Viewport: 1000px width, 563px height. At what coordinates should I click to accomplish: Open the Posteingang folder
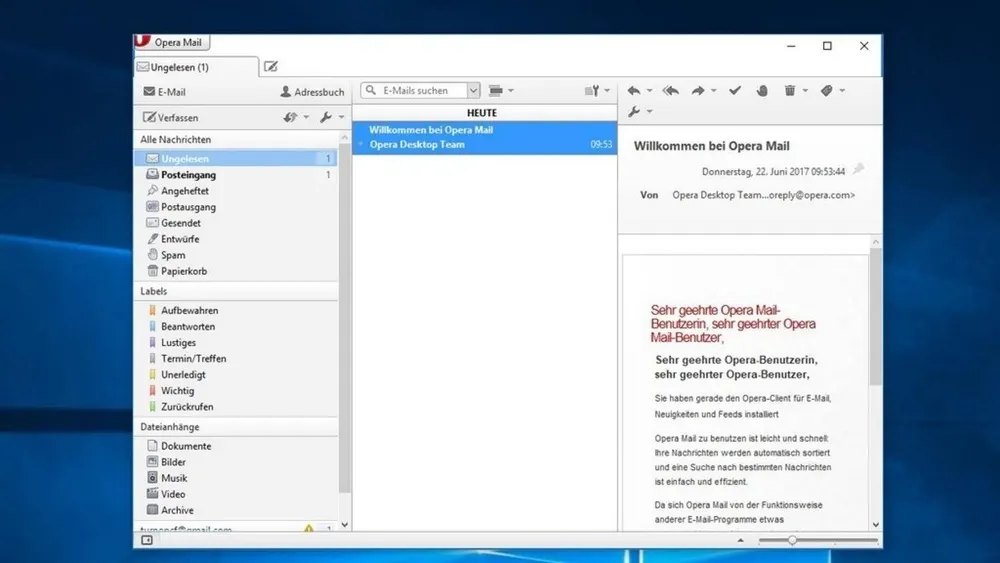(x=236, y=175)
